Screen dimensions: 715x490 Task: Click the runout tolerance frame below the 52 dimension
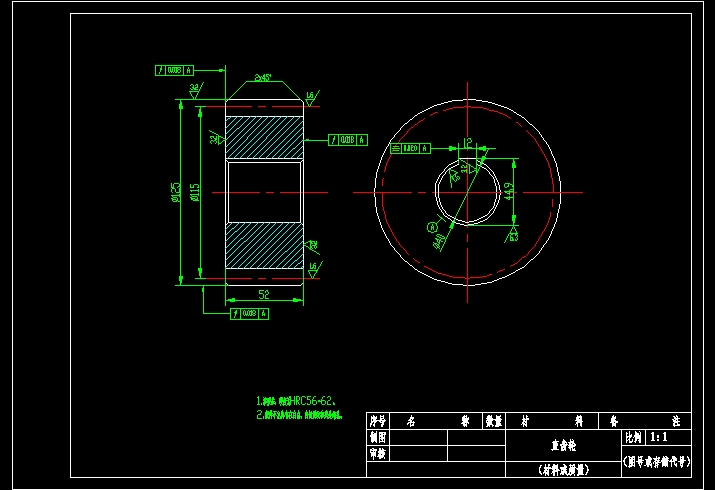pos(249,314)
